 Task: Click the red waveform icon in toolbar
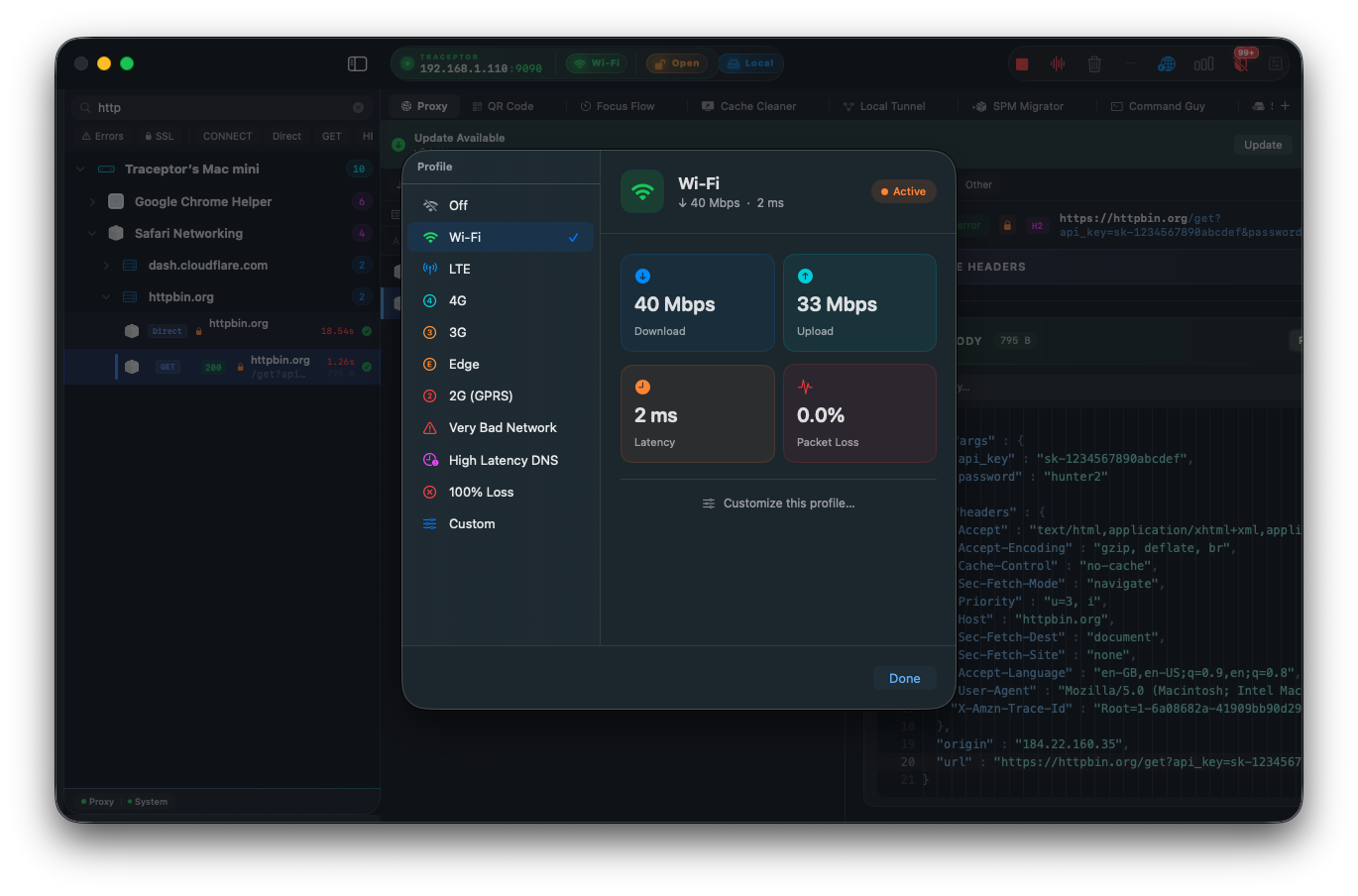pos(1058,64)
